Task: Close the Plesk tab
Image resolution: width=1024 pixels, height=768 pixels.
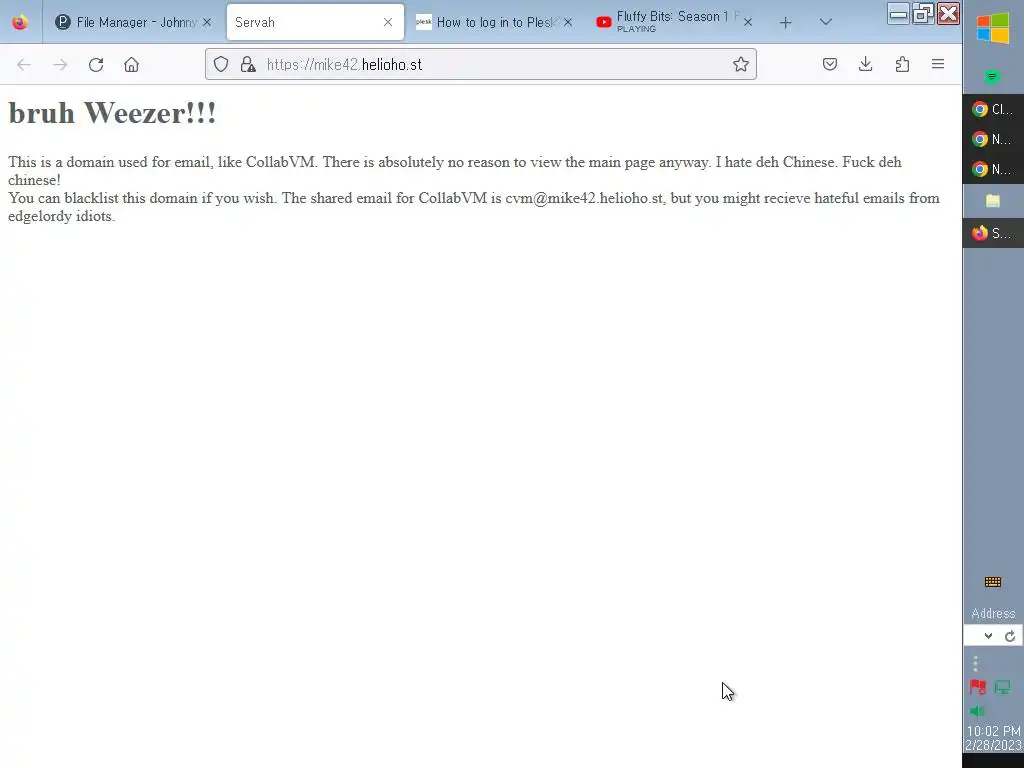Action: coord(568,22)
